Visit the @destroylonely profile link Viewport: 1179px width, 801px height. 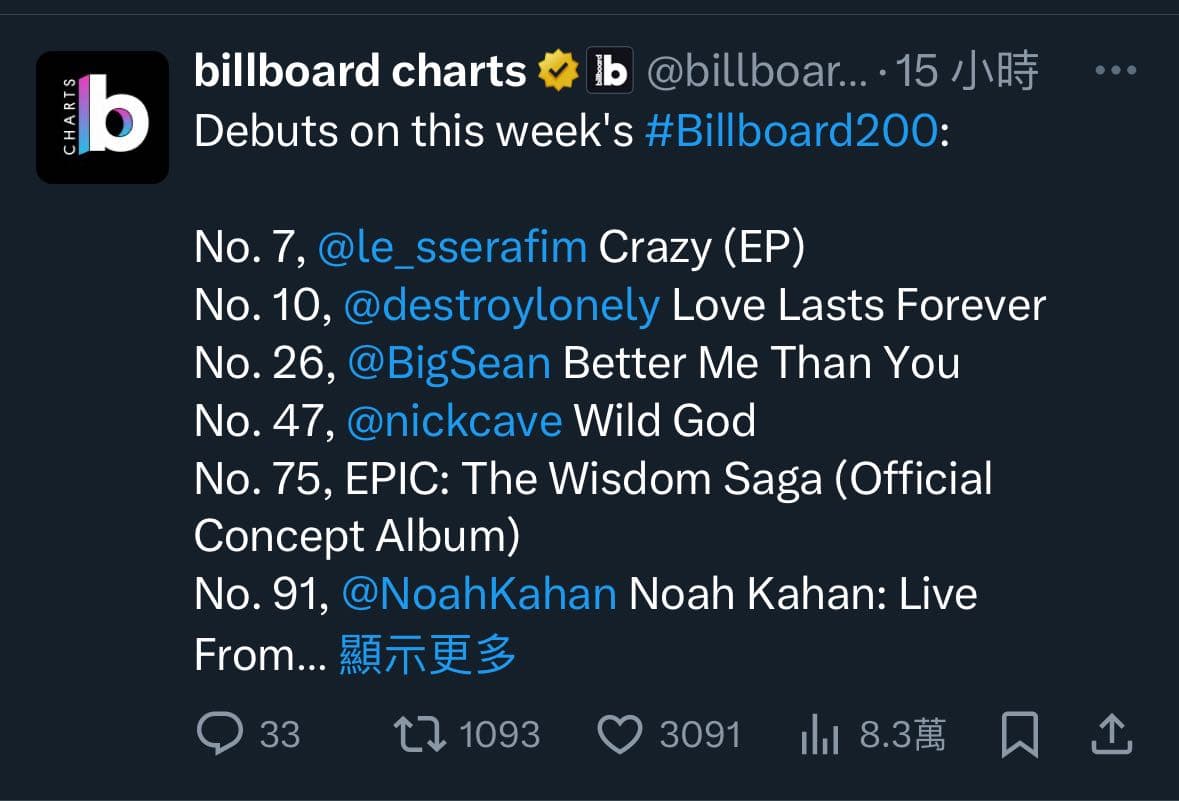[x=502, y=305]
